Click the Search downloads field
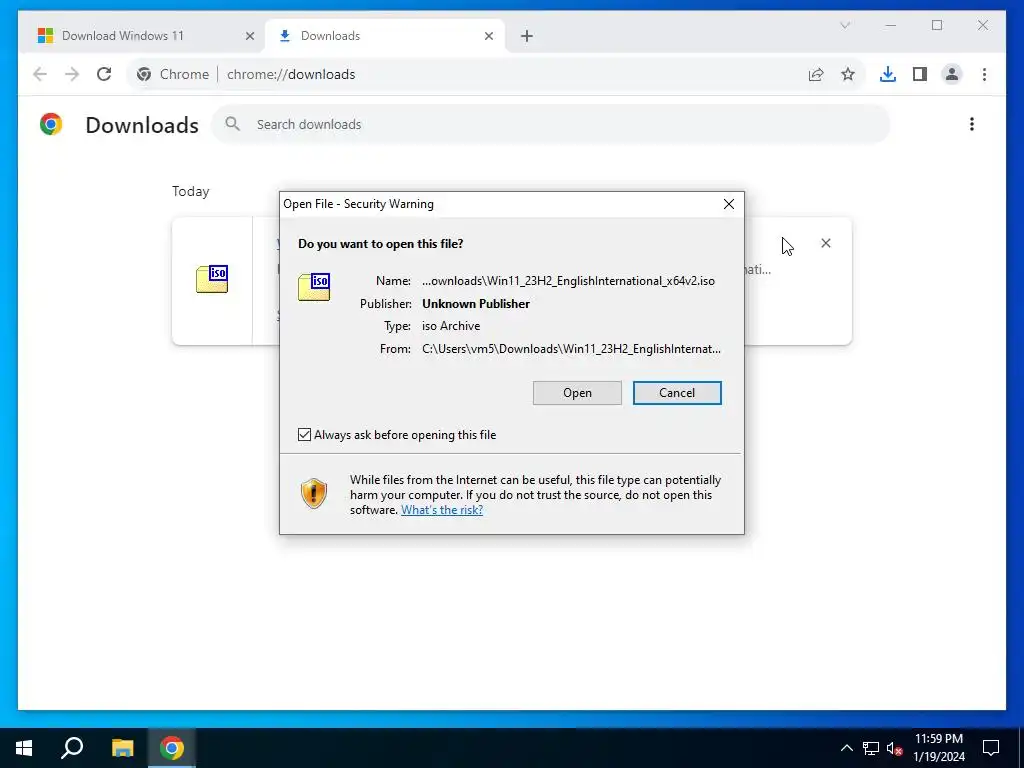This screenshot has width=1024, height=768. [550, 124]
